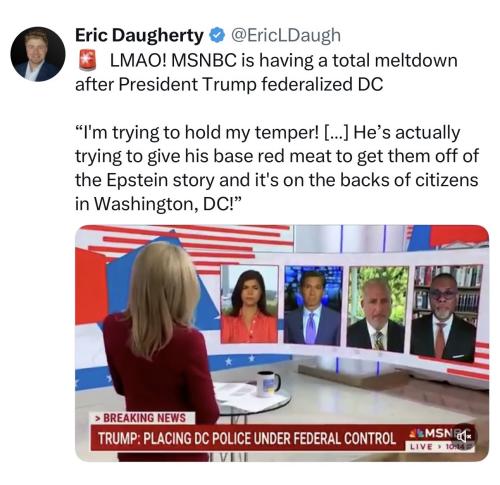Click the blue verified checkmark badge
The image size is (500, 485).
click(x=216, y=35)
